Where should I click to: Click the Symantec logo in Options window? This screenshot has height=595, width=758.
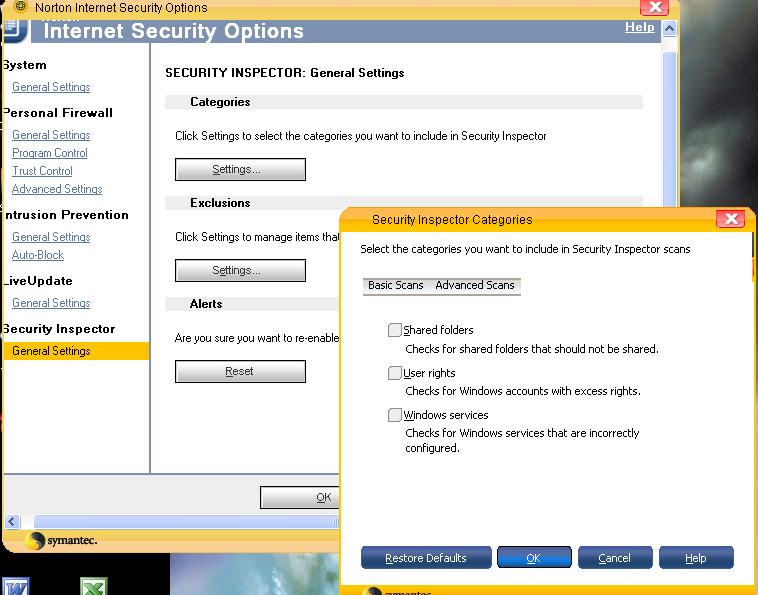pos(62,540)
